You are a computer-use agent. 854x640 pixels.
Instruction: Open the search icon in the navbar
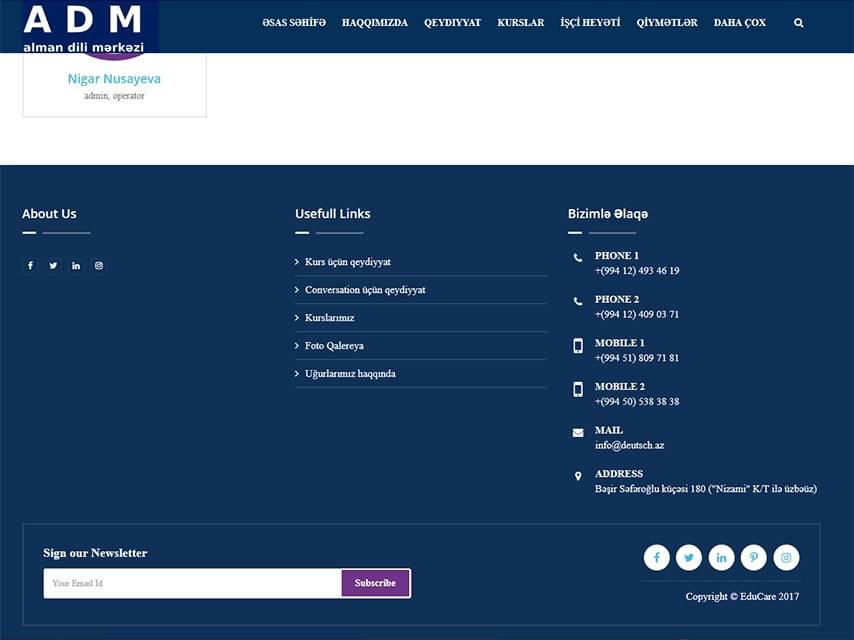click(x=798, y=23)
